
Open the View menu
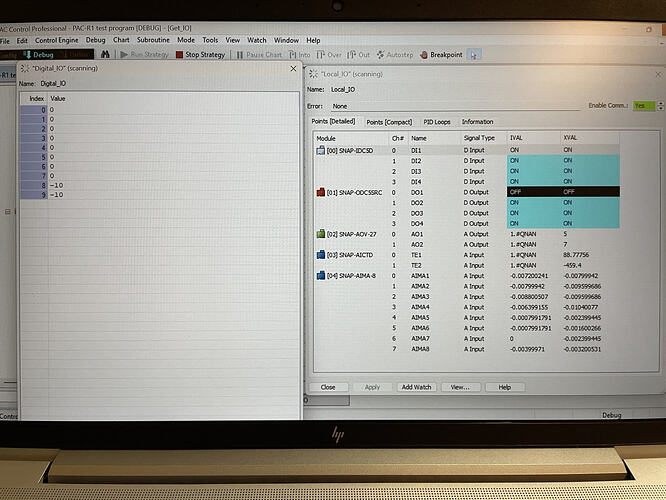[233, 40]
